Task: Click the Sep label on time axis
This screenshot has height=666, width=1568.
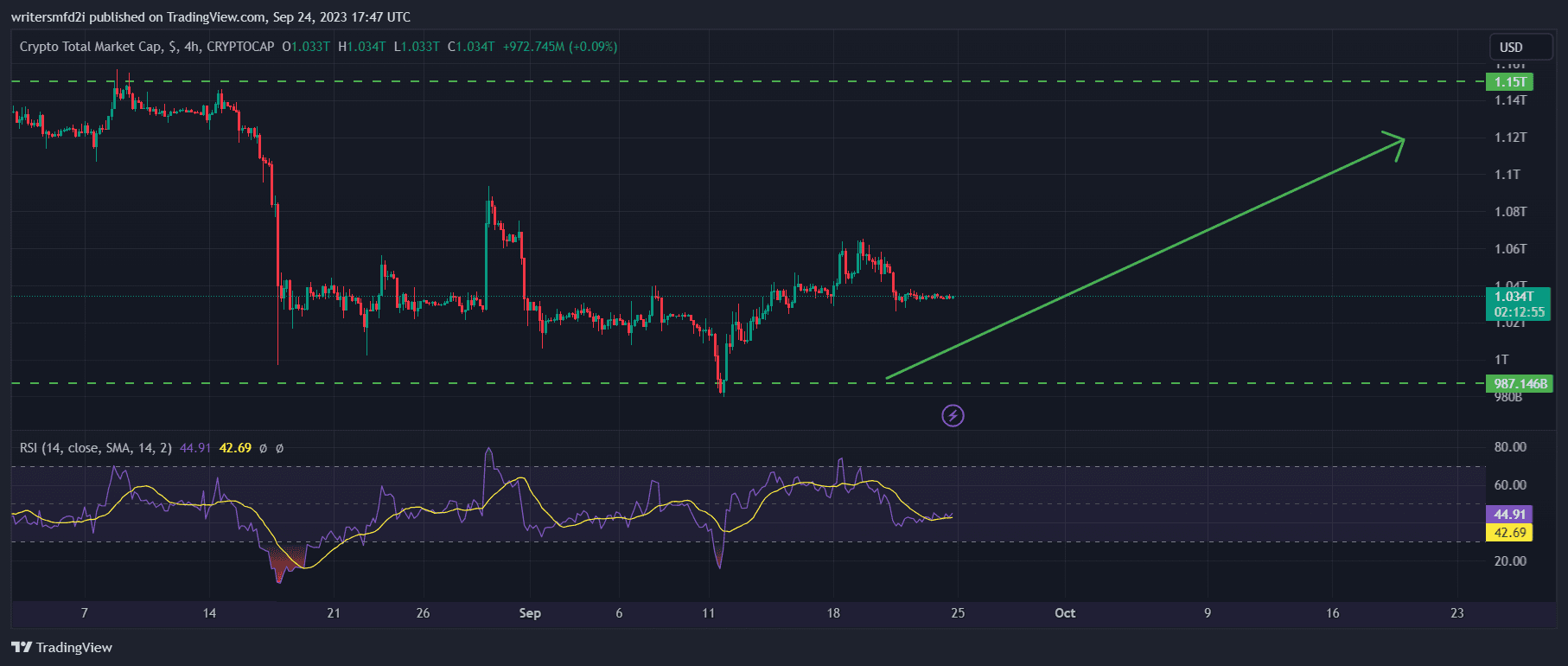Action: (530, 613)
